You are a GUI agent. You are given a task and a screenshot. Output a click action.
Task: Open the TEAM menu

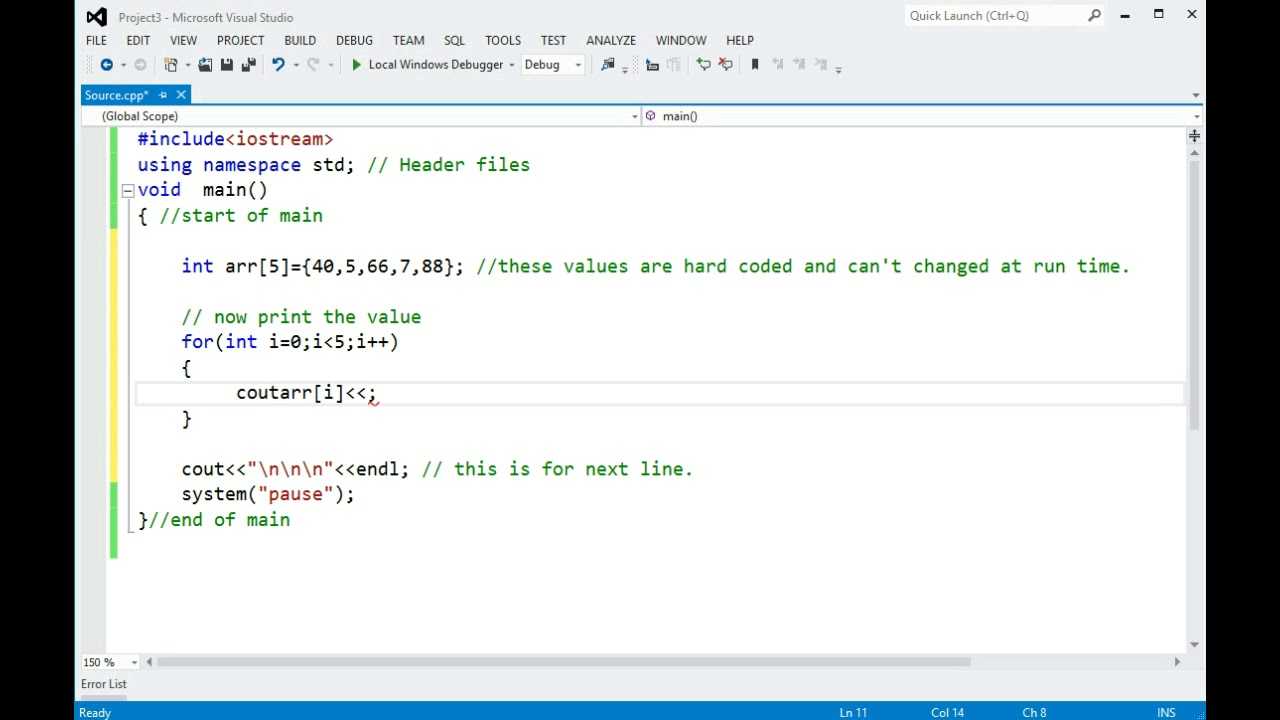click(x=408, y=40)
